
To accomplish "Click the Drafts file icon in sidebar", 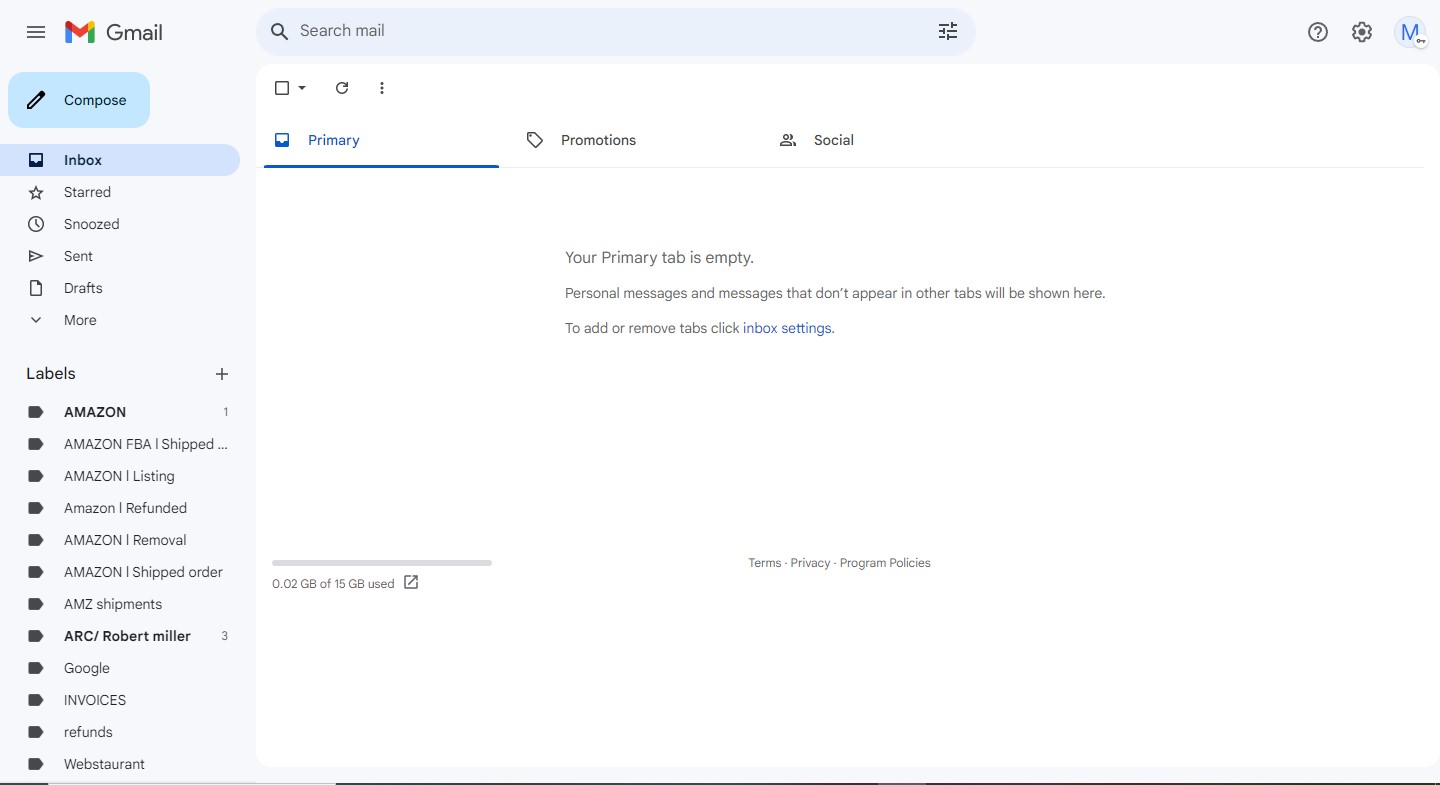I will [36, 288].
